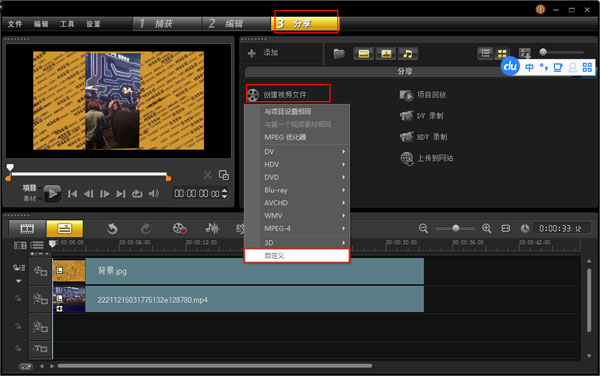Screen dimensions: 600x376
Task: Open the Record/Capture option reel icon
Action: 179,228
